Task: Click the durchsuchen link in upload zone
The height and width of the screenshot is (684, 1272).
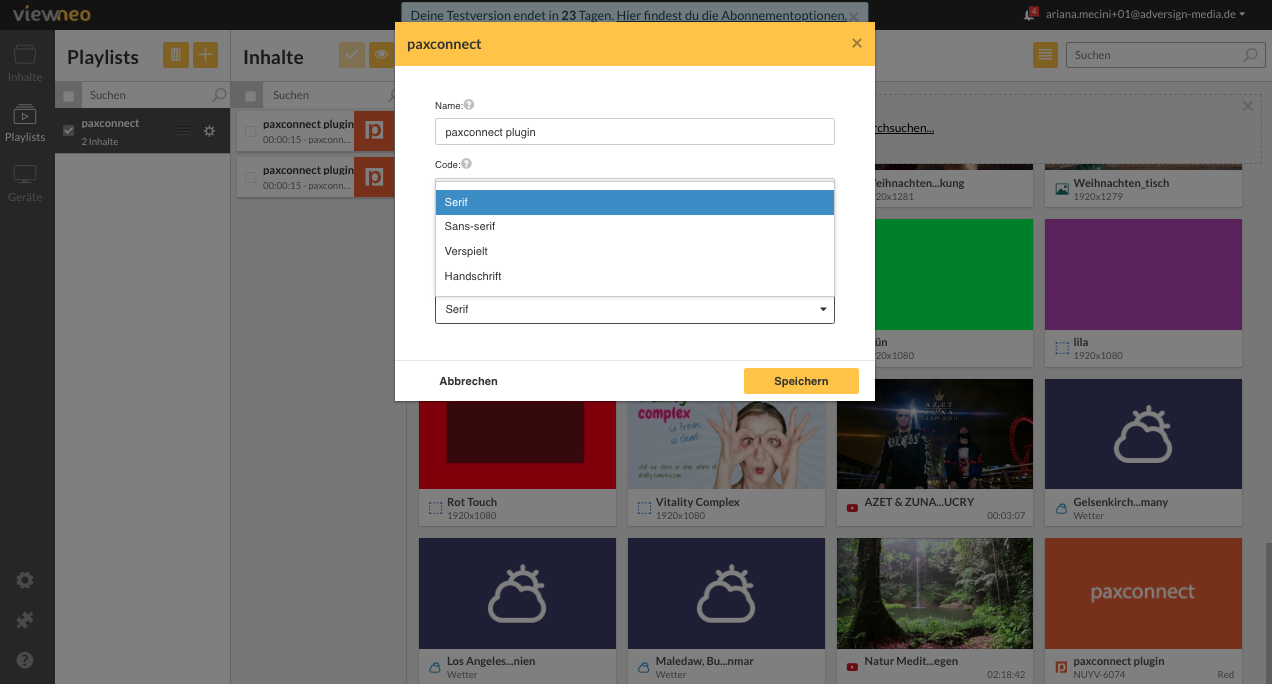Action: click(x=904, y=128)
